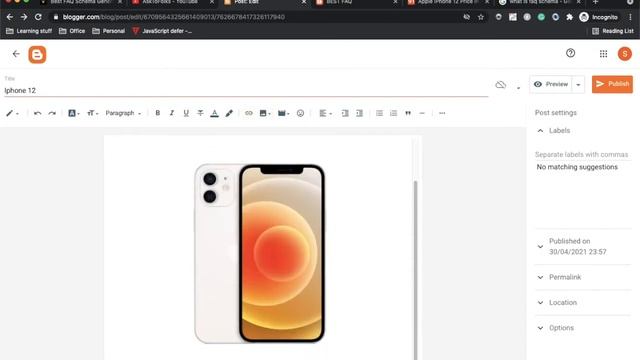This screenshot has height=360, width=640.
Task: Open the Chrome three-dot menu
Action: coord(630,17)
